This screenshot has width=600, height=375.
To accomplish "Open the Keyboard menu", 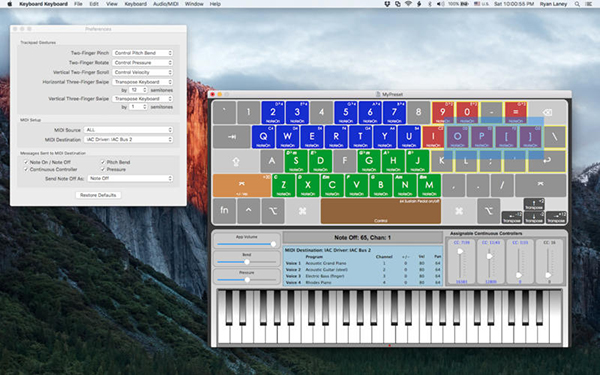I will [x=135, y=4].
